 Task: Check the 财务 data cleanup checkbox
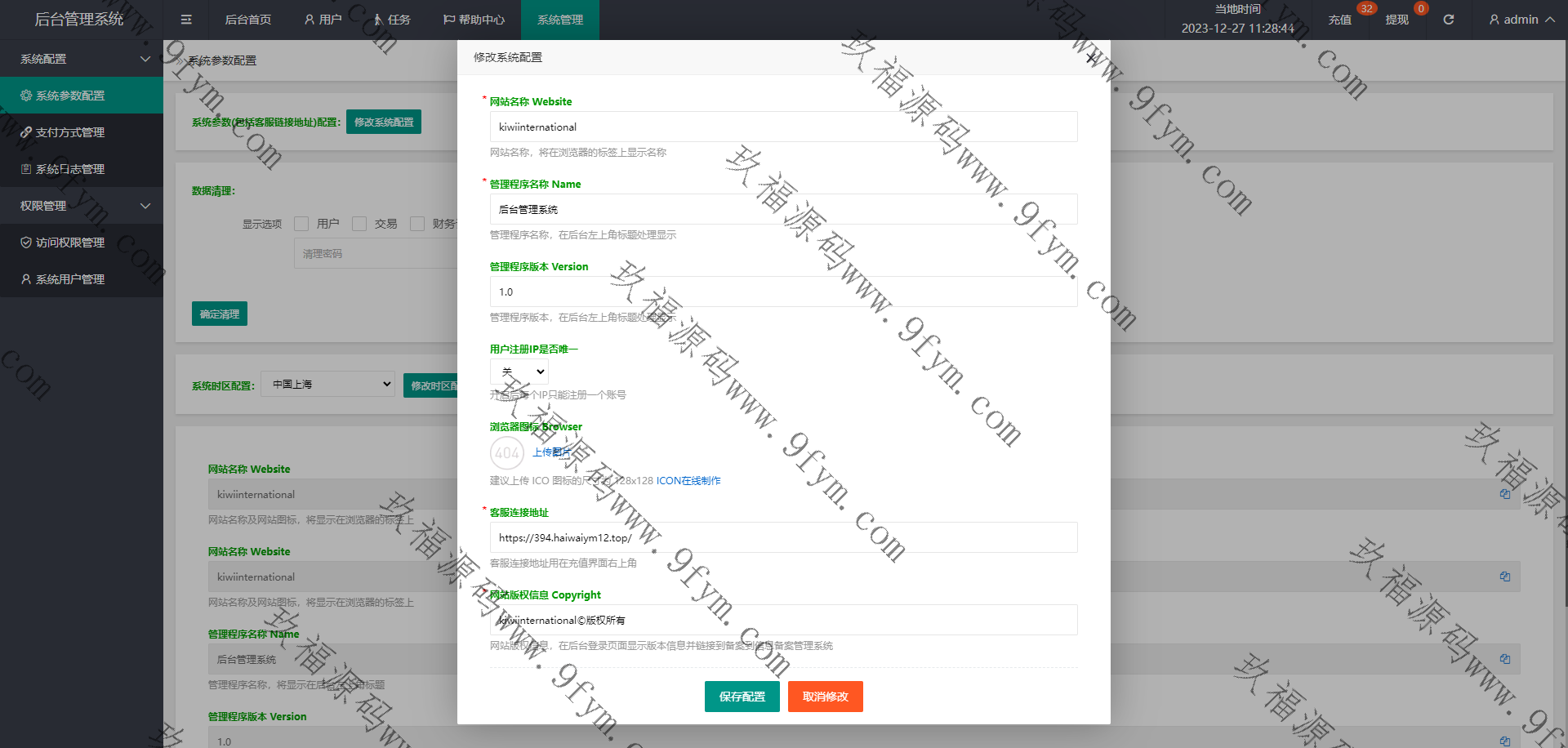[x=417, y=224]
